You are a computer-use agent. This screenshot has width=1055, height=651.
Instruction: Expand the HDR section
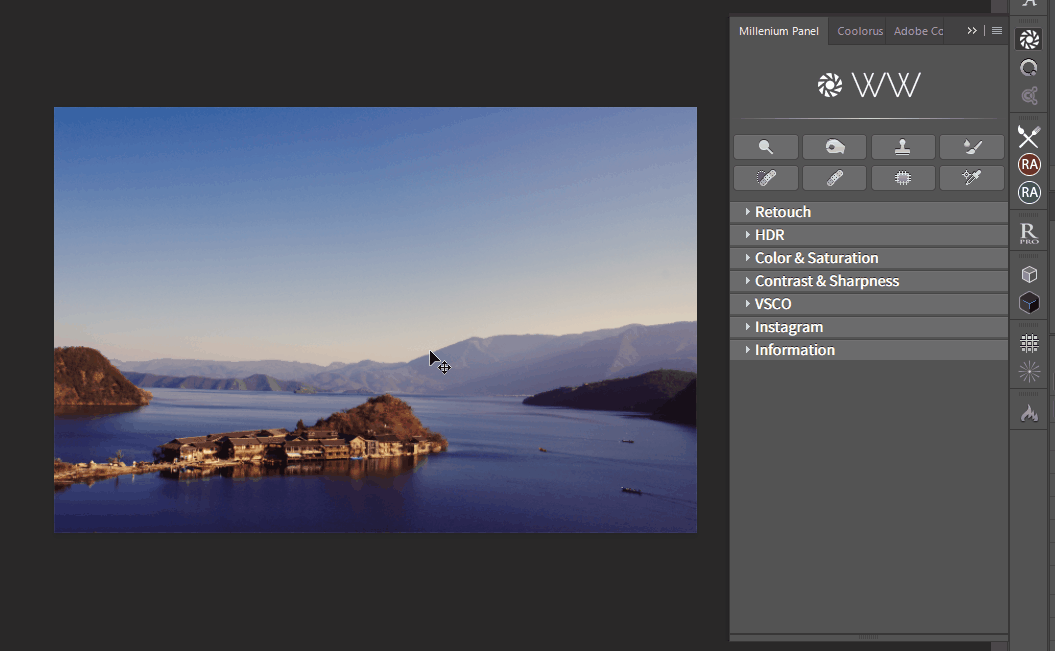pyautogui.click(x=869, y=235)
